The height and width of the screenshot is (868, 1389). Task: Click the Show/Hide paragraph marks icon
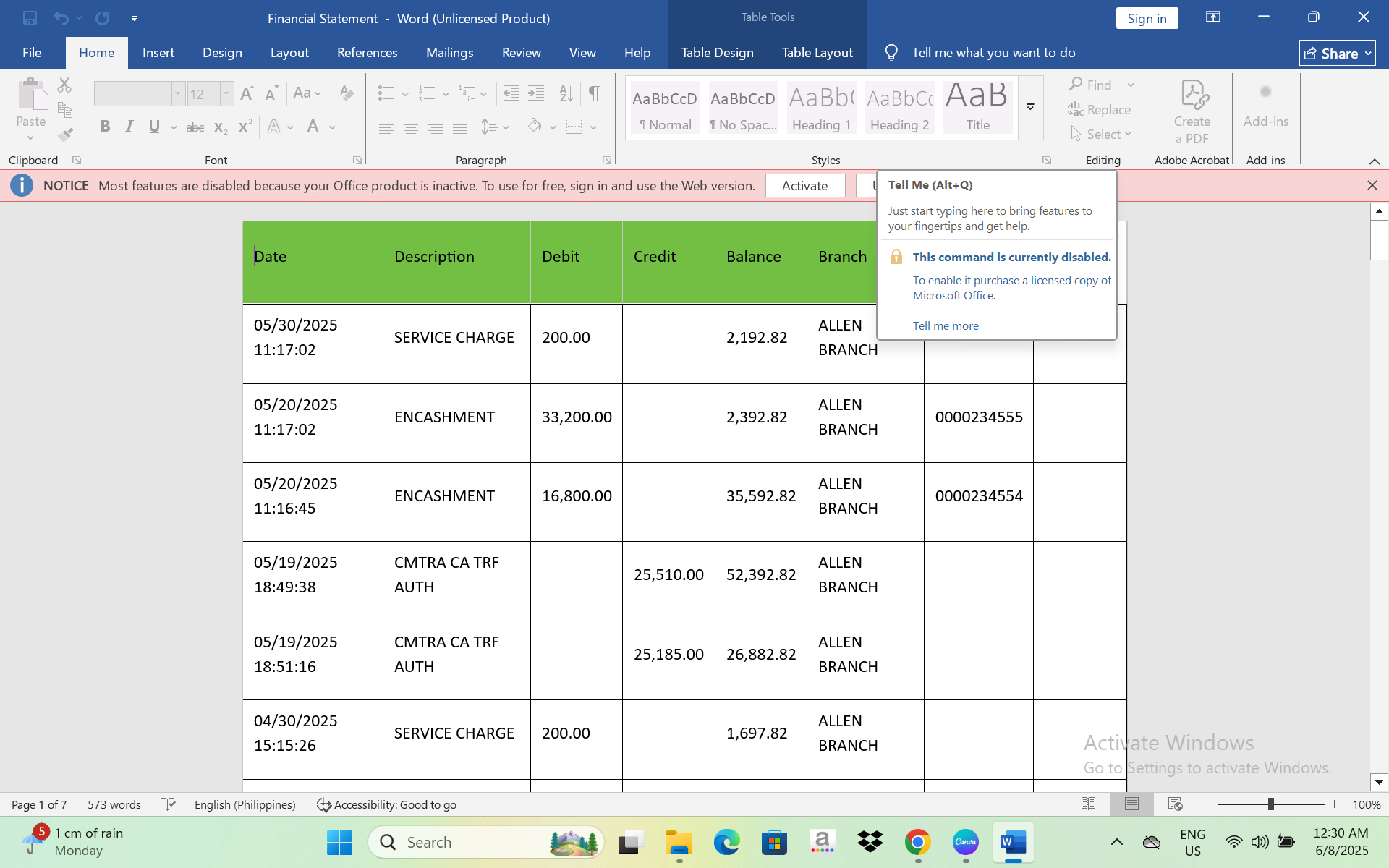click(x=594, y=93)
